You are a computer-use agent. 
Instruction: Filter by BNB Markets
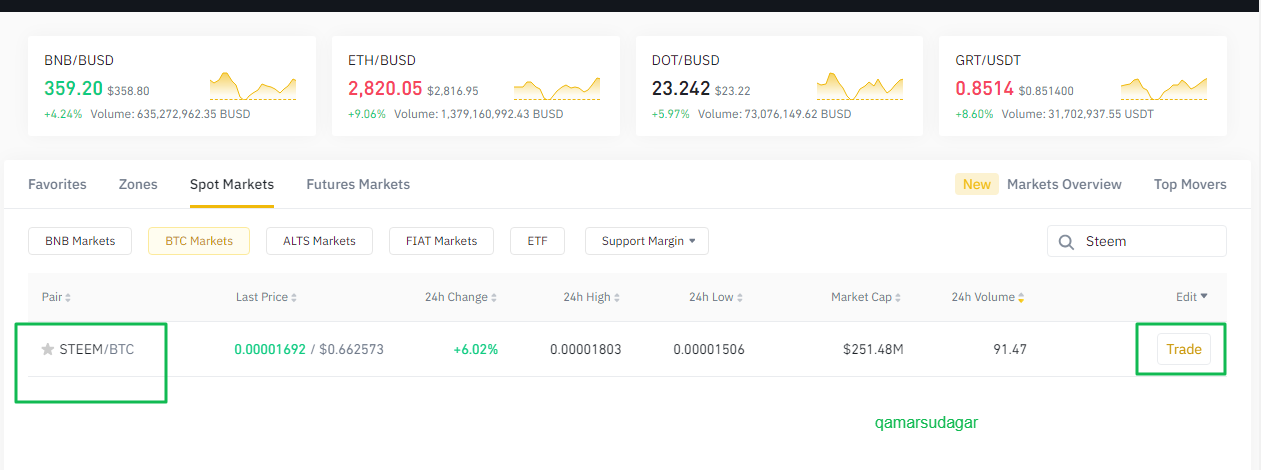80,241
